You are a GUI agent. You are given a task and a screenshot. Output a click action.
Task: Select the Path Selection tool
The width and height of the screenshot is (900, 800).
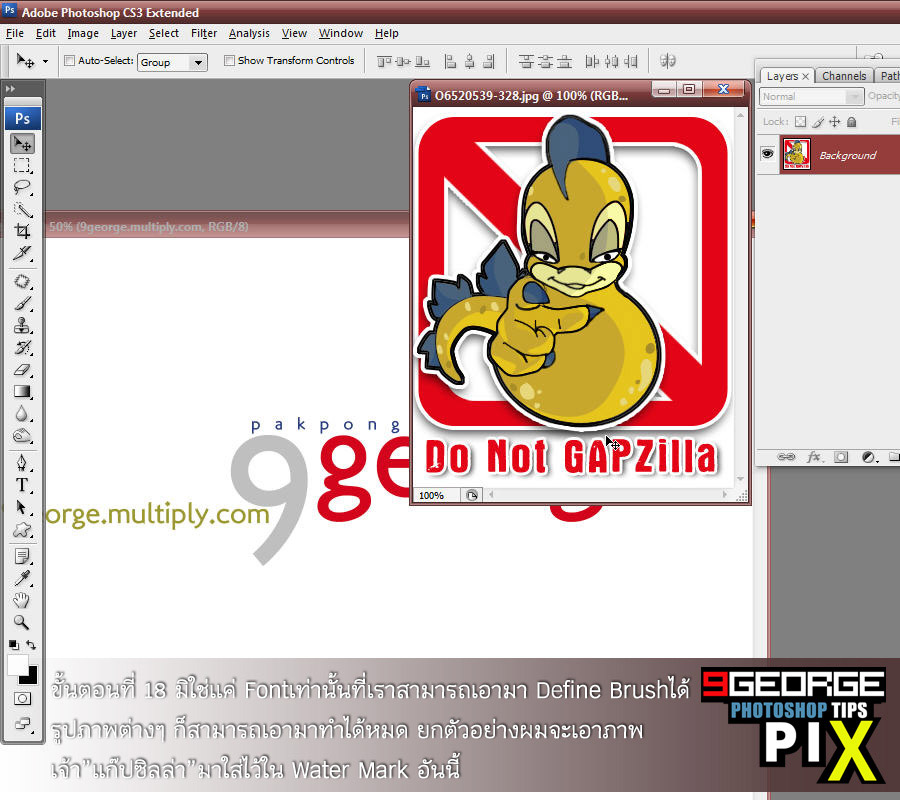click(22, 507)
